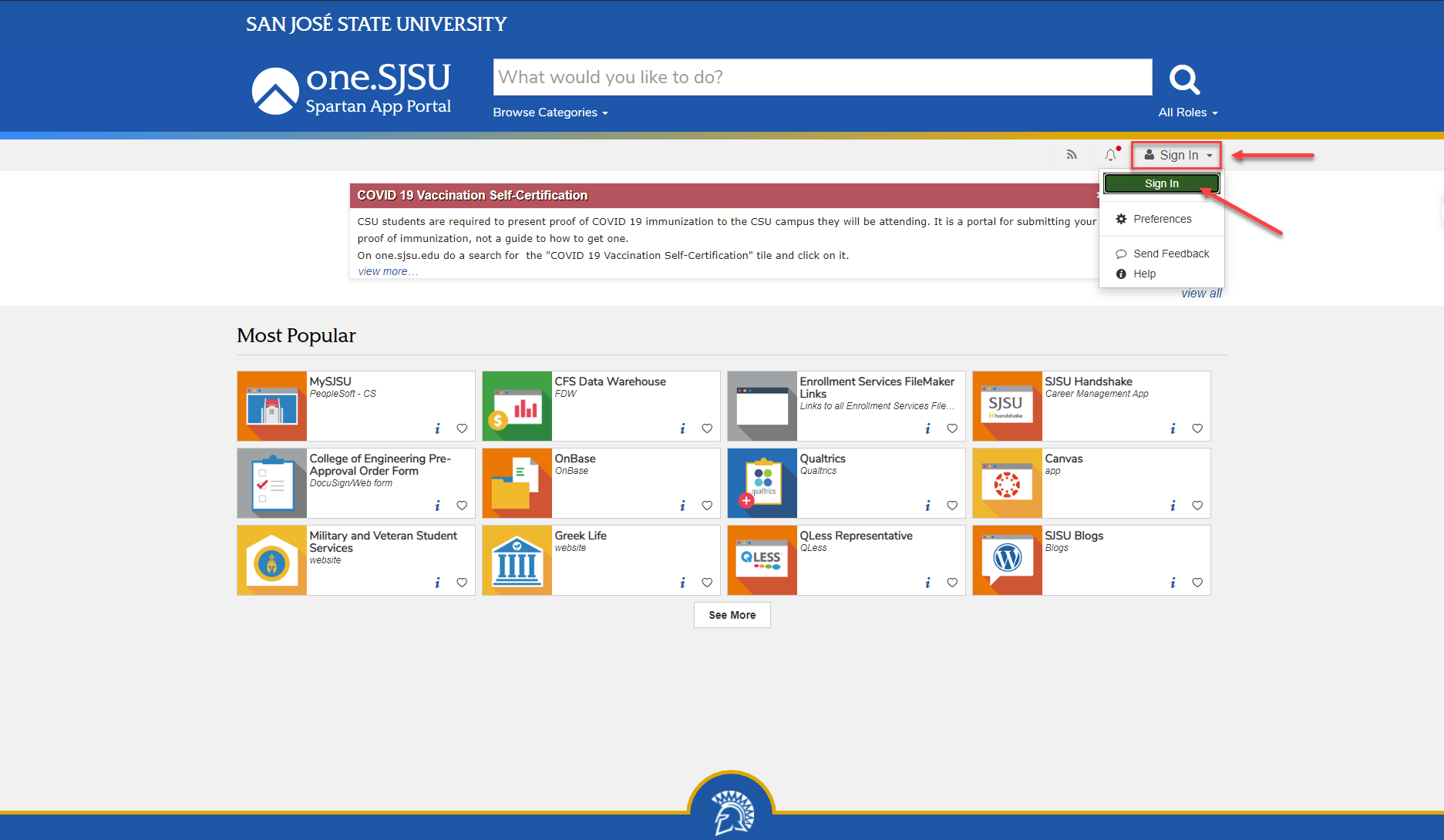Show info for the Canvas app tile
The width and height of the screenshot is (1444, 840).
coord(1173,506)
